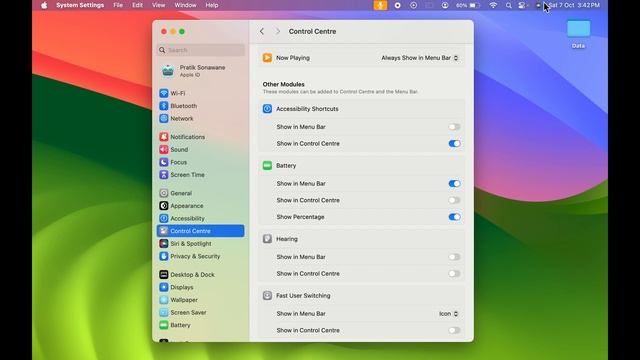This screenshot has width=640, height=360.
Task: Enable Battery Show in Control Centre
Action: point(454,200)
